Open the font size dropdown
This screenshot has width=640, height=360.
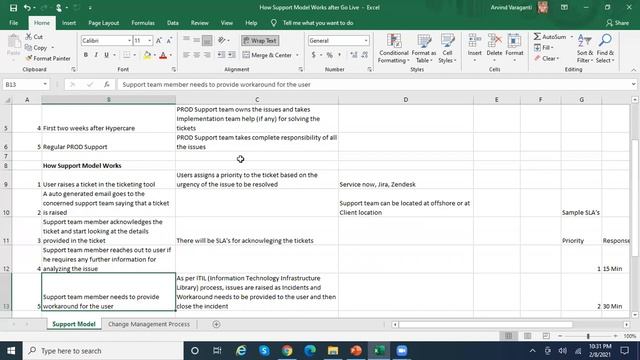pos(150,40)
